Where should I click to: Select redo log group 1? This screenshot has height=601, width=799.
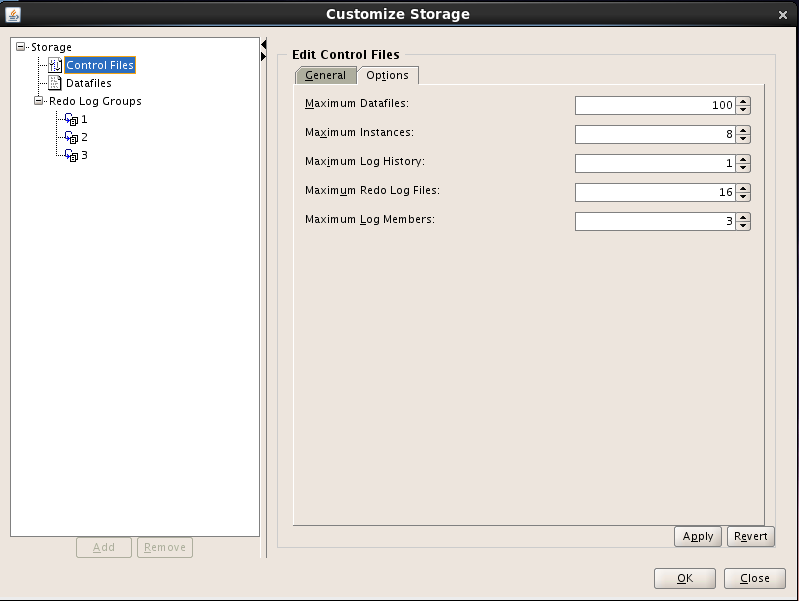pos(84,119)
